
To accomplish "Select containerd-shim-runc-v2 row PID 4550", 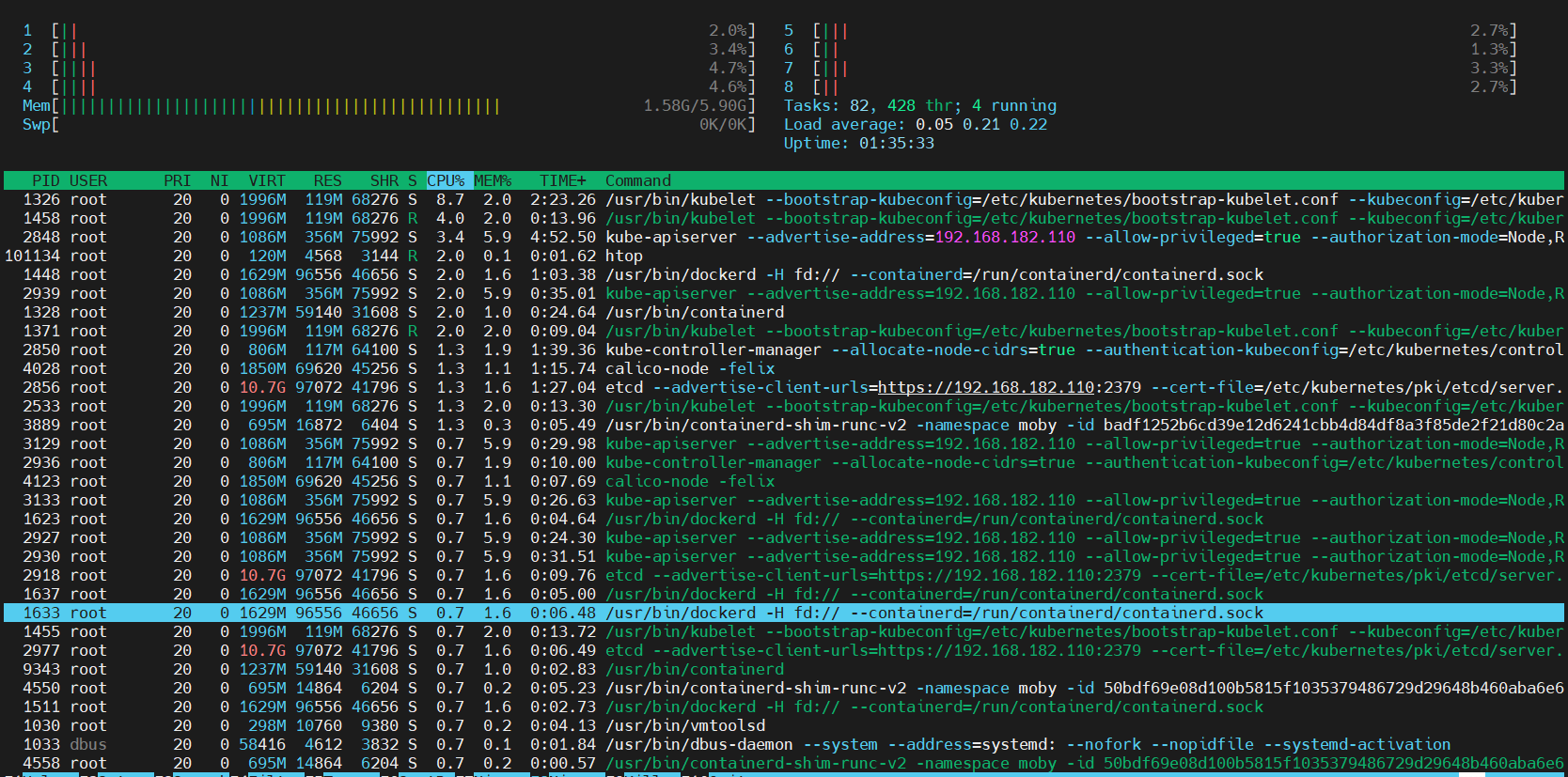I will (x=784, y=688).
